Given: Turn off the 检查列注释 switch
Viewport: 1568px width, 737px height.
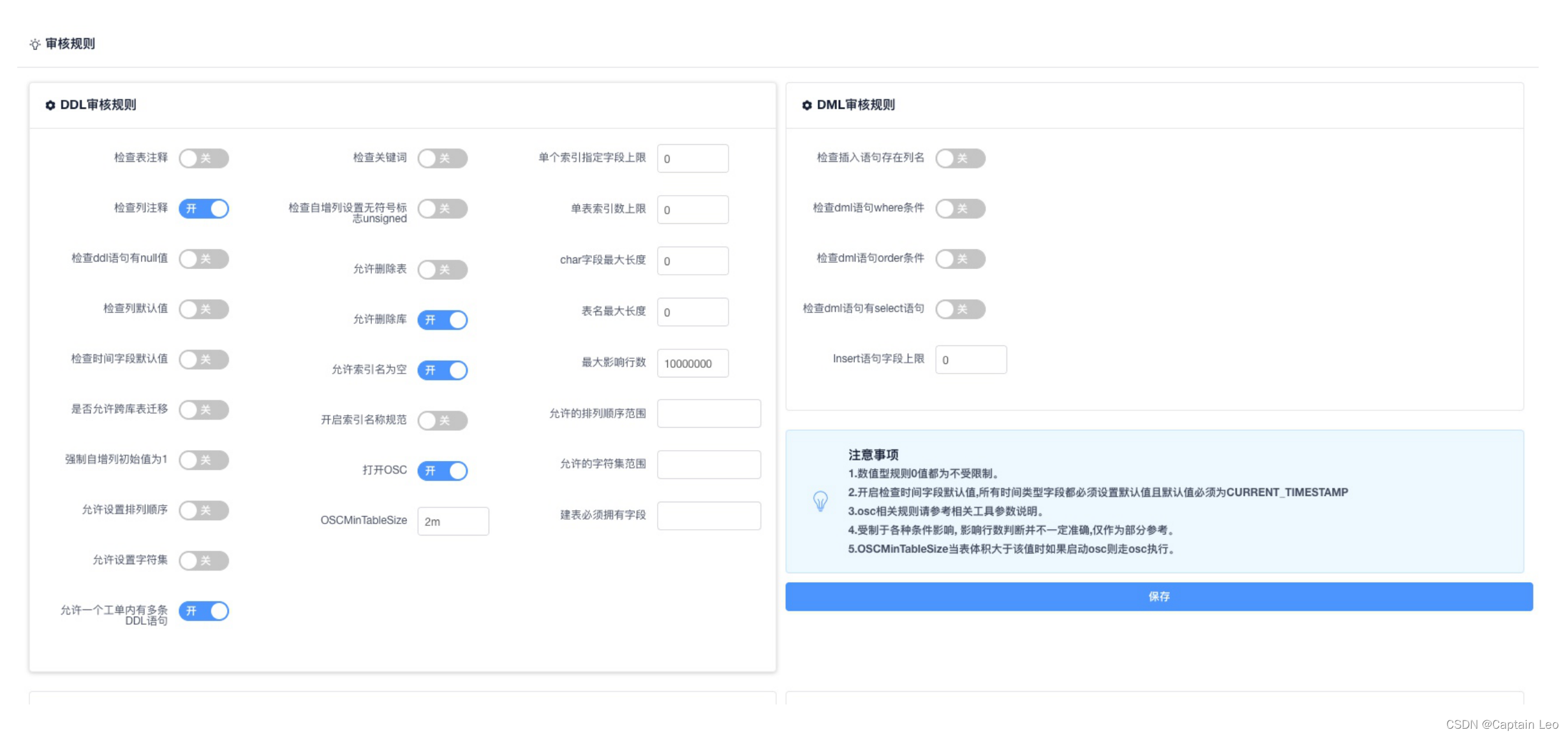Looking at the screenshot, I should coord(203,208).
